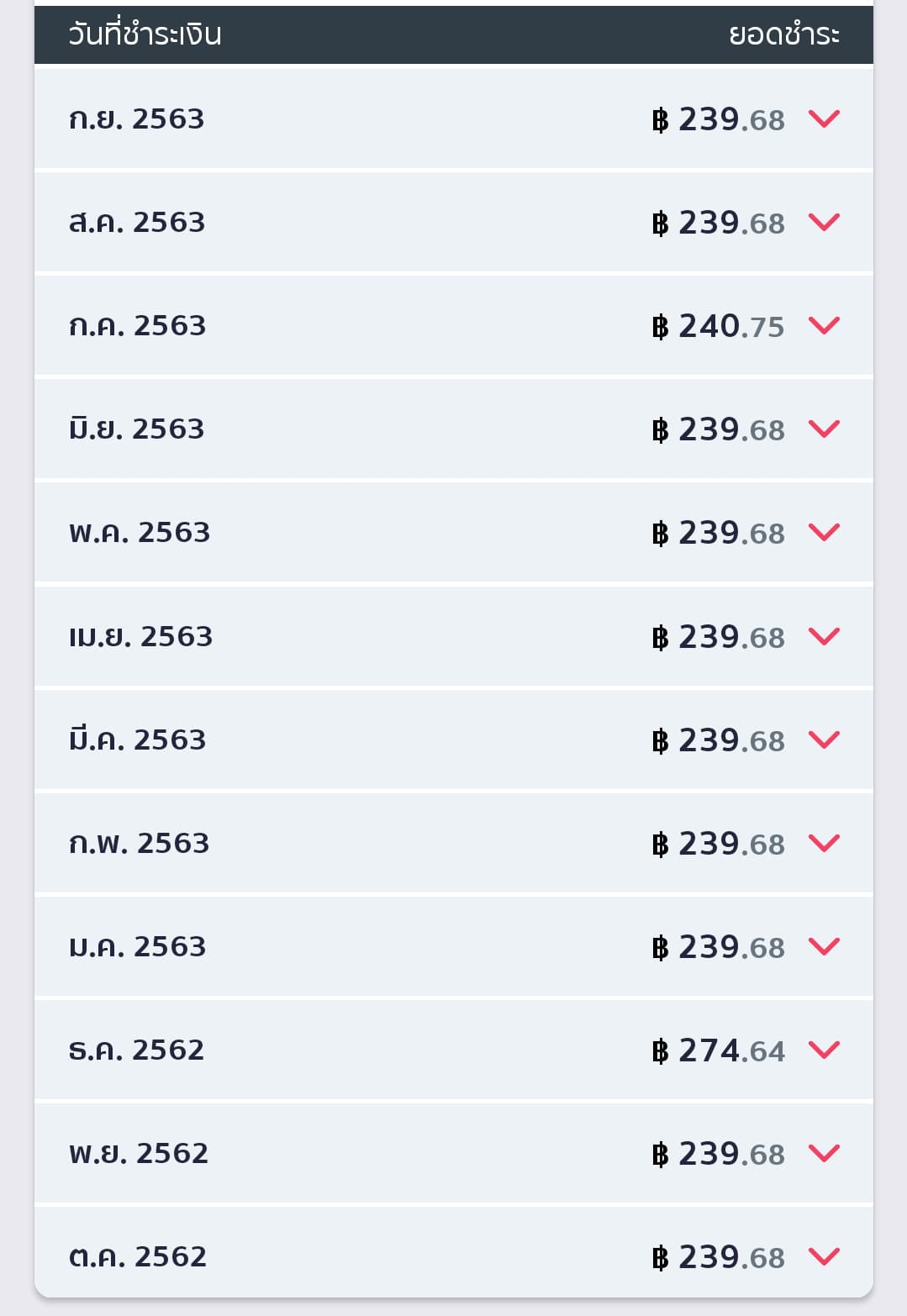Click chevron on มี.ค. 2563 row
The image size is (907, 1316).
click(824, 740)
